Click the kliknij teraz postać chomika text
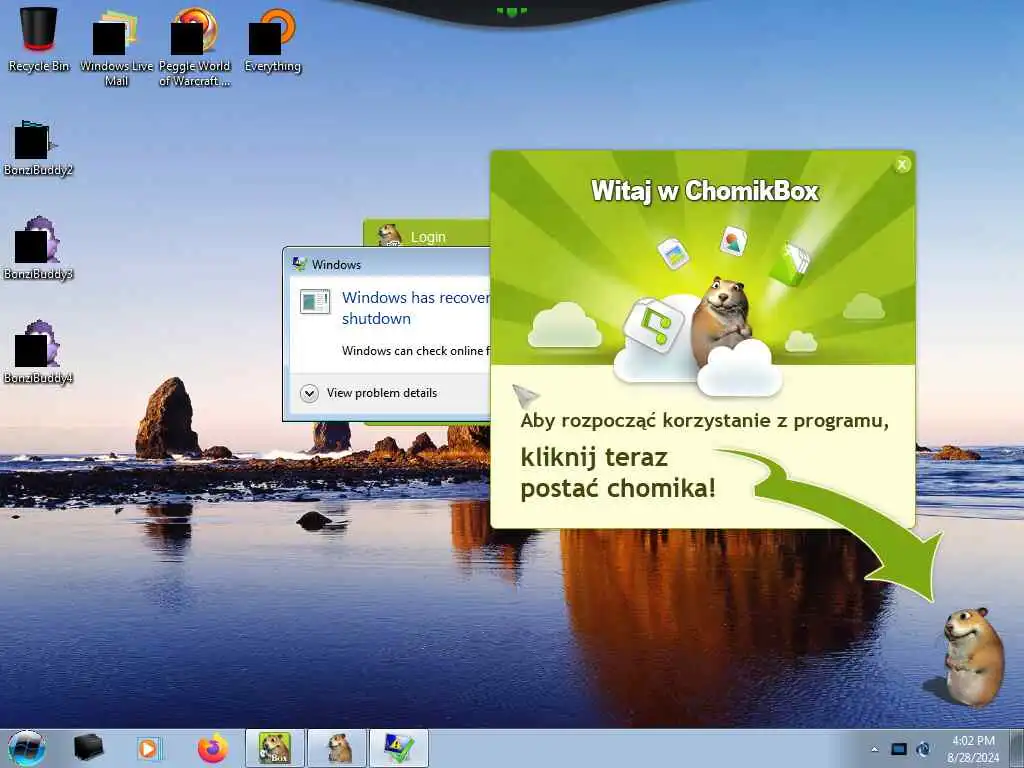 (x=618, y=473)
